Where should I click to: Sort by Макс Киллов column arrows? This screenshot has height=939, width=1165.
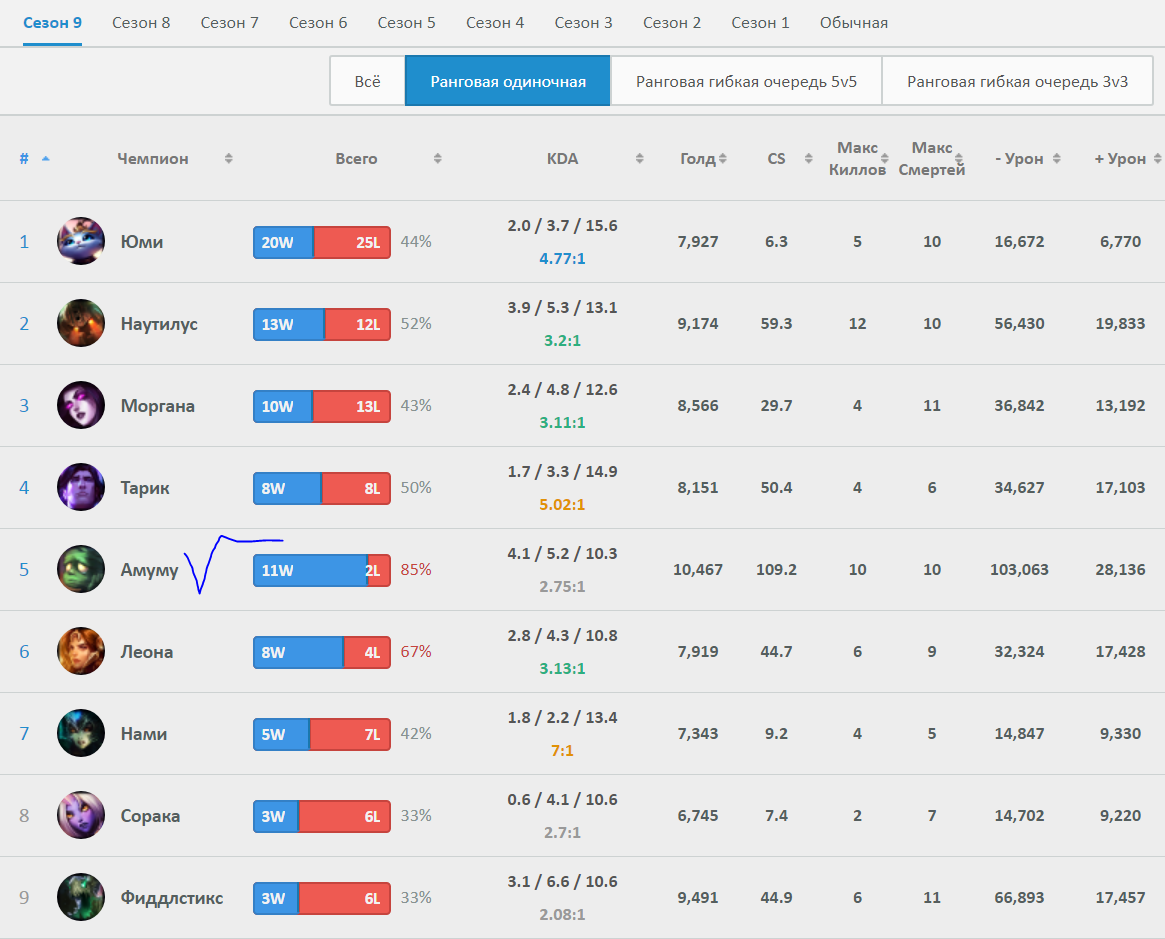point(885,158)
